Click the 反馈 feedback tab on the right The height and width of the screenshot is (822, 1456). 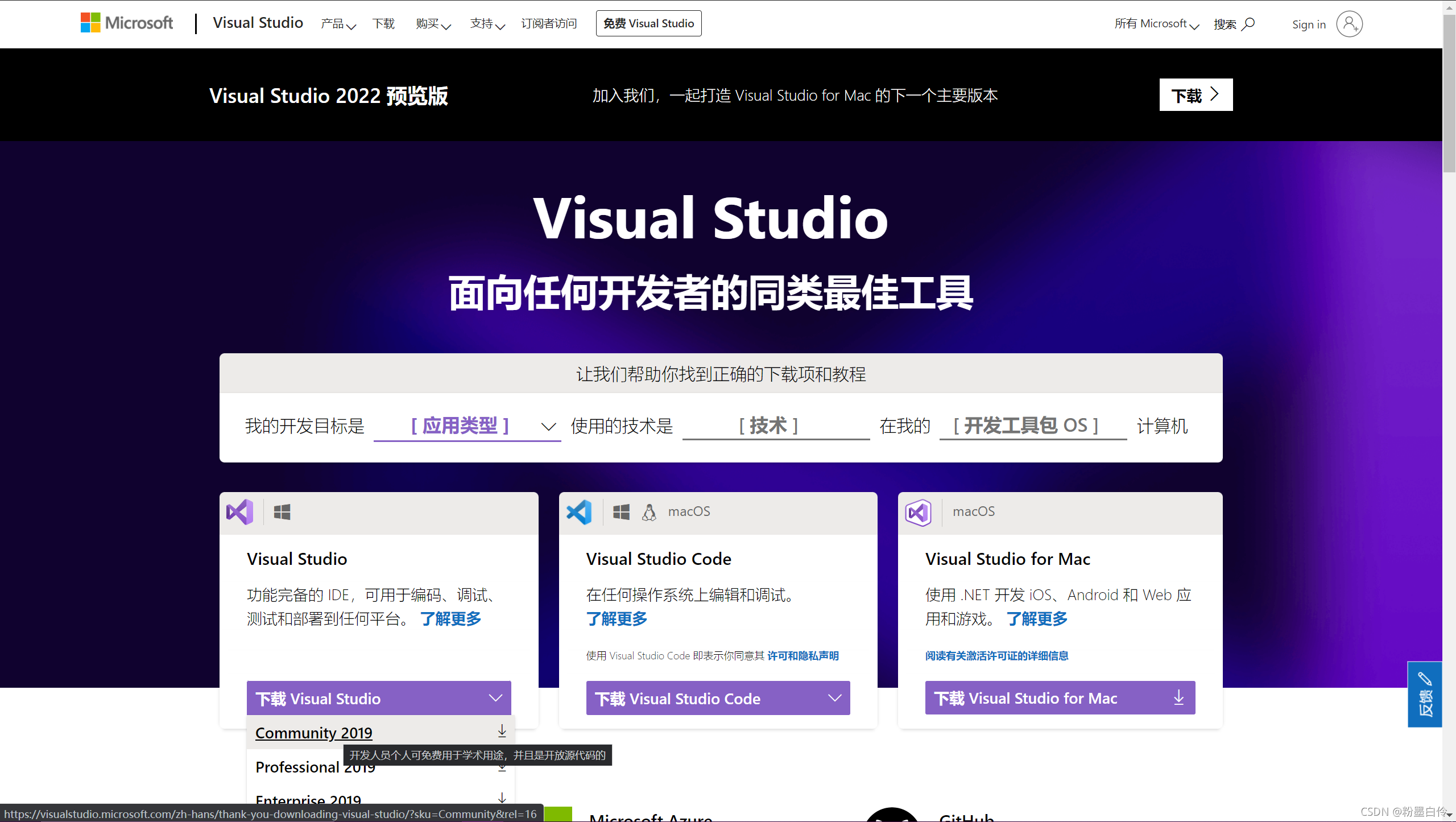click(x=1425, y=695)
